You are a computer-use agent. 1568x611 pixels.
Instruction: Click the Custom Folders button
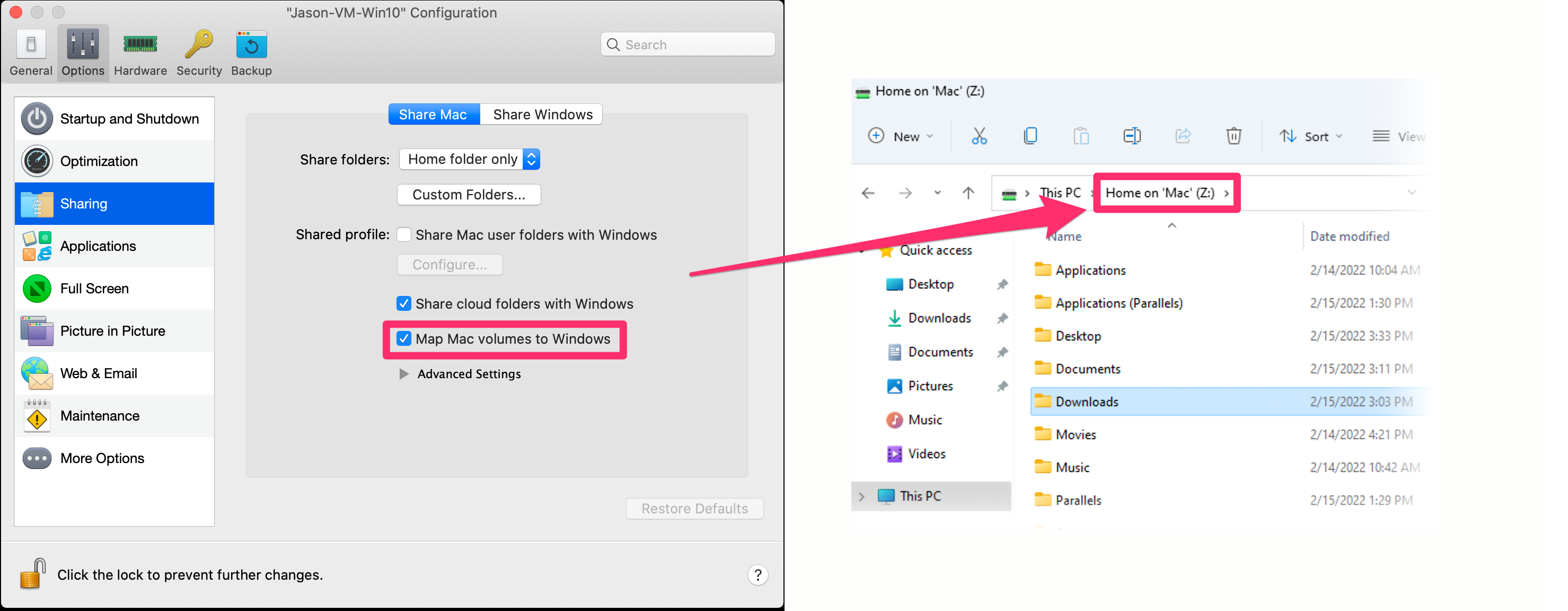coord(469,194)
